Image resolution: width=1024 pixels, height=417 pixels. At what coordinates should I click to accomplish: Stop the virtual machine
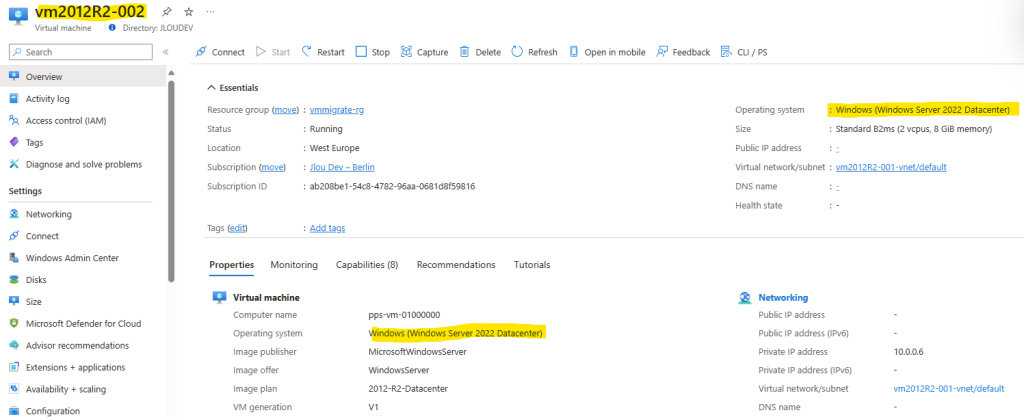(372, 52)
